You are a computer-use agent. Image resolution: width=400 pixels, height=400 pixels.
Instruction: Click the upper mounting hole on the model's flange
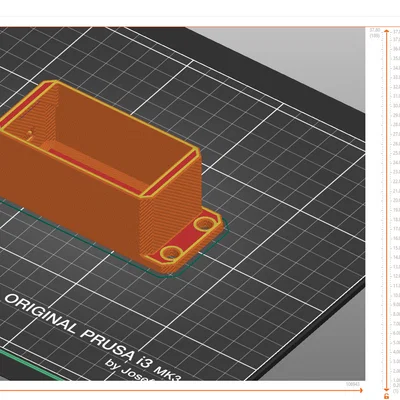(204, 224)
